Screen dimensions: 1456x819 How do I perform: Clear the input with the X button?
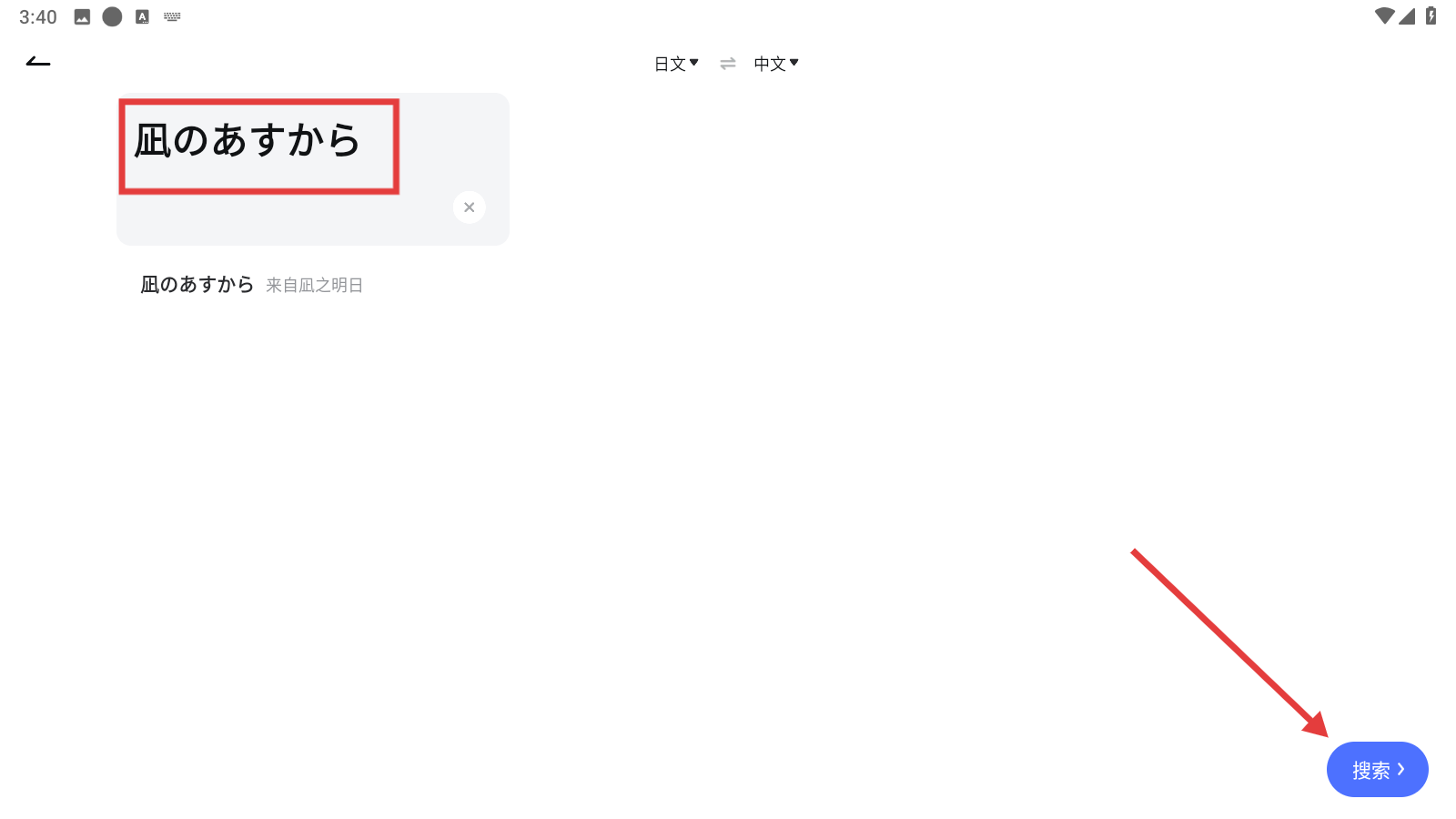point(469,207)
